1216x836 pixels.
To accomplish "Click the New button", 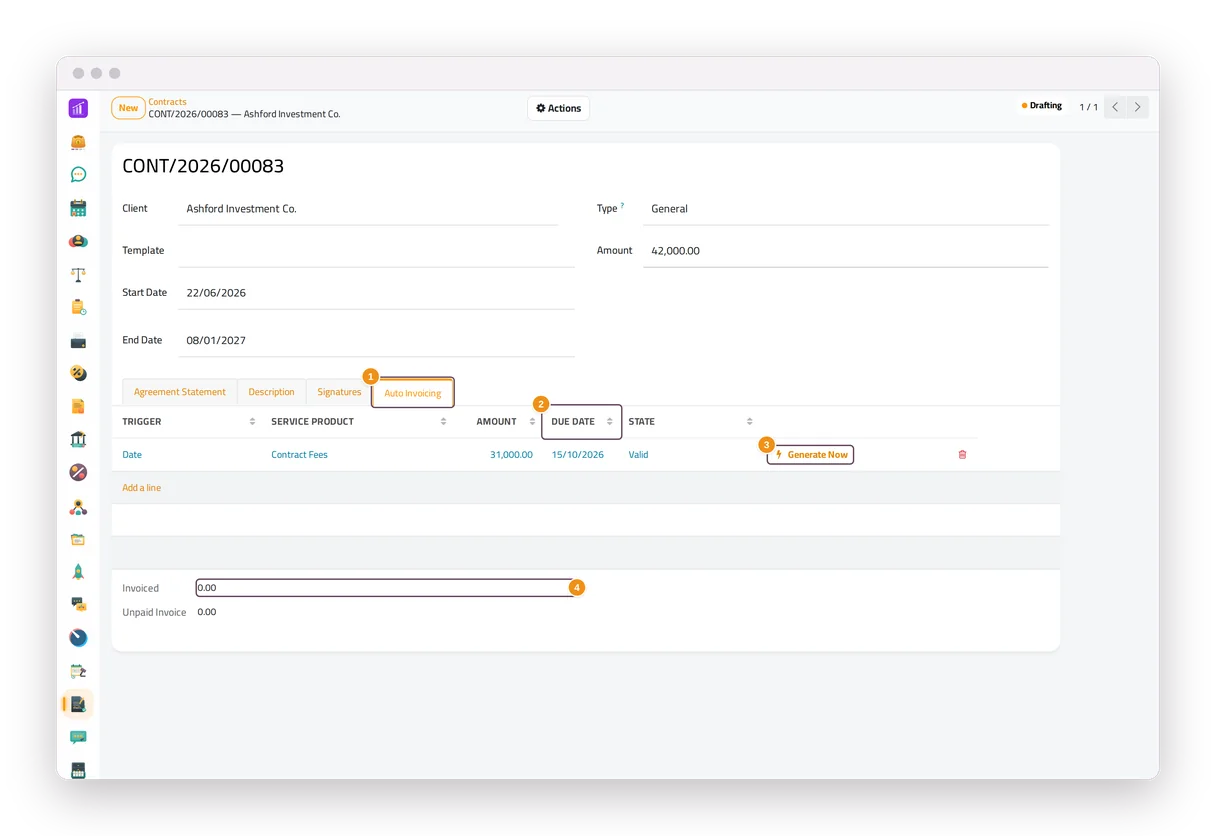I will (x=128, y=108).
